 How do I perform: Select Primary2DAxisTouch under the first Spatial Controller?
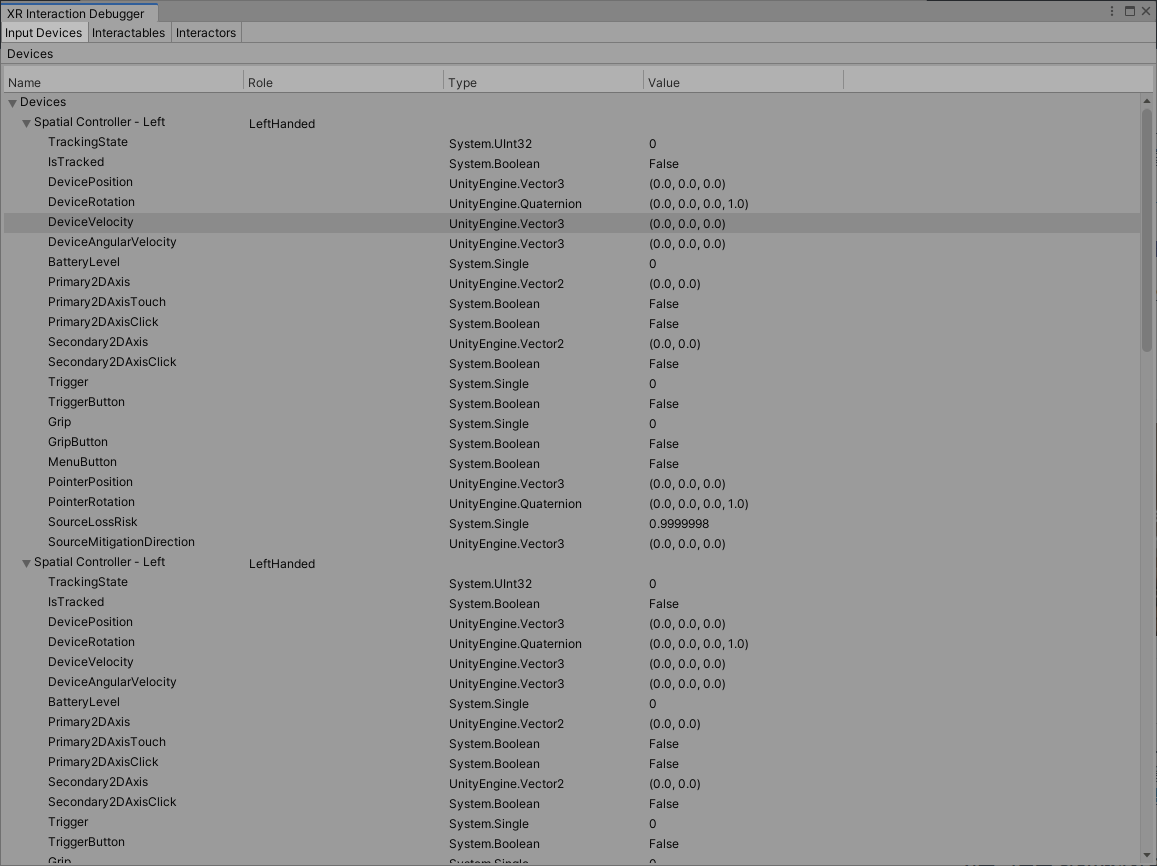572,303
